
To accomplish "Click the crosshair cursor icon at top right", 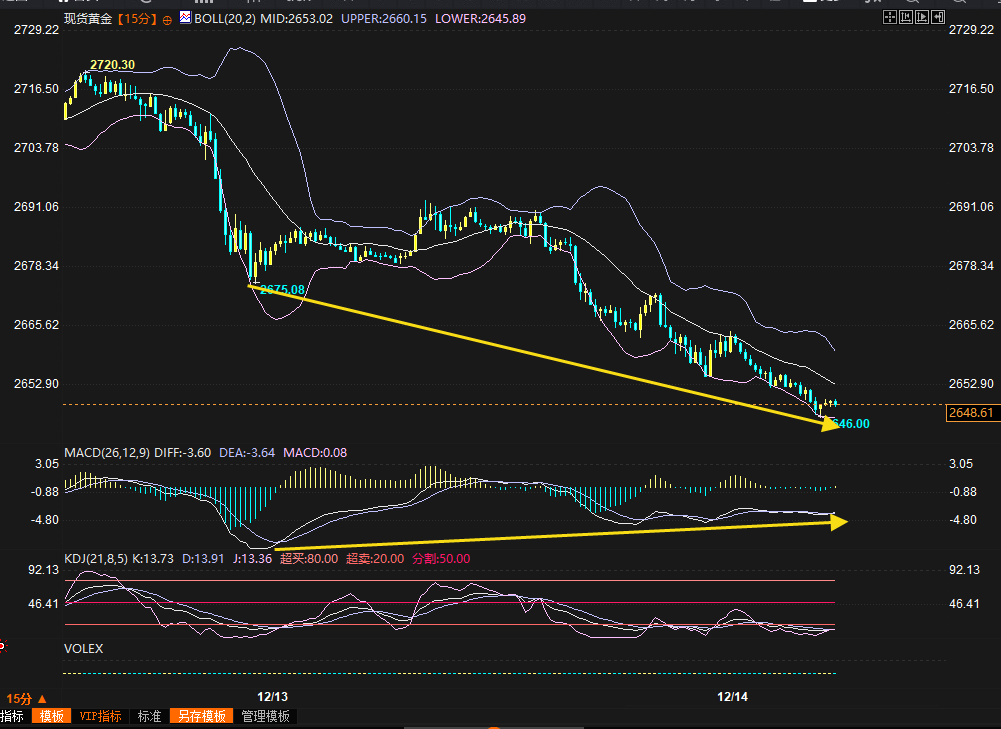I will click(891, 18).
